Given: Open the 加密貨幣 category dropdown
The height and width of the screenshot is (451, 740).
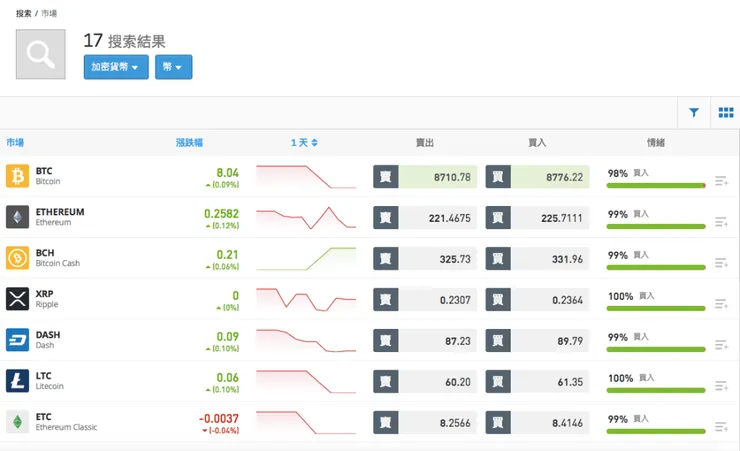Looking at the screenshot, I should 116,67.
